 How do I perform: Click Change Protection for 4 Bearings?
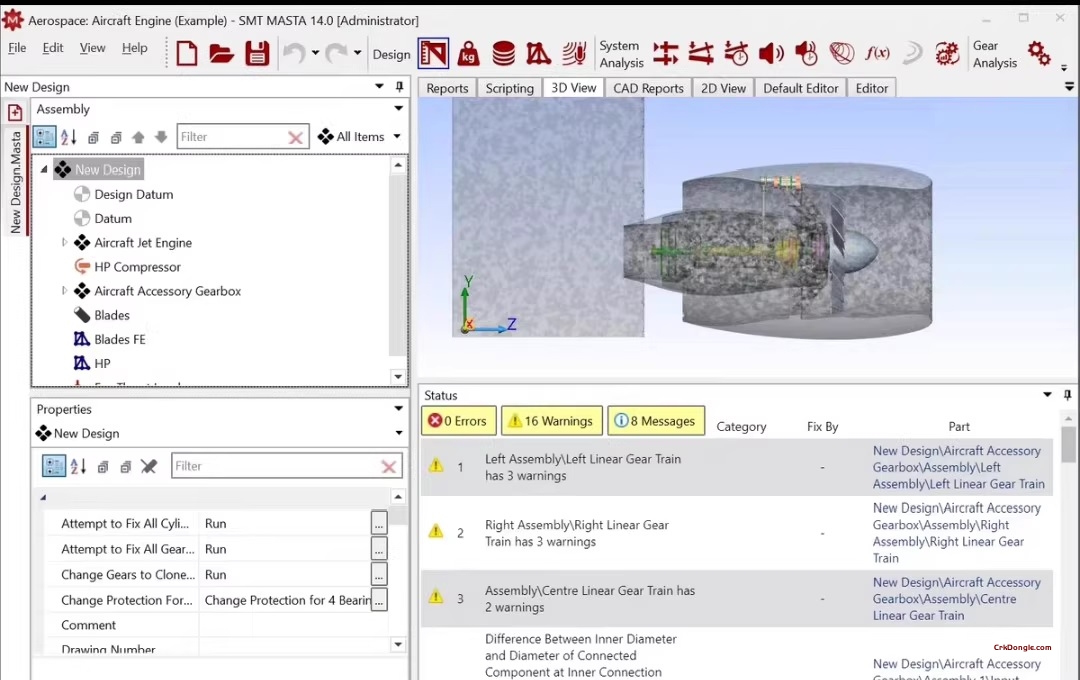288,600
